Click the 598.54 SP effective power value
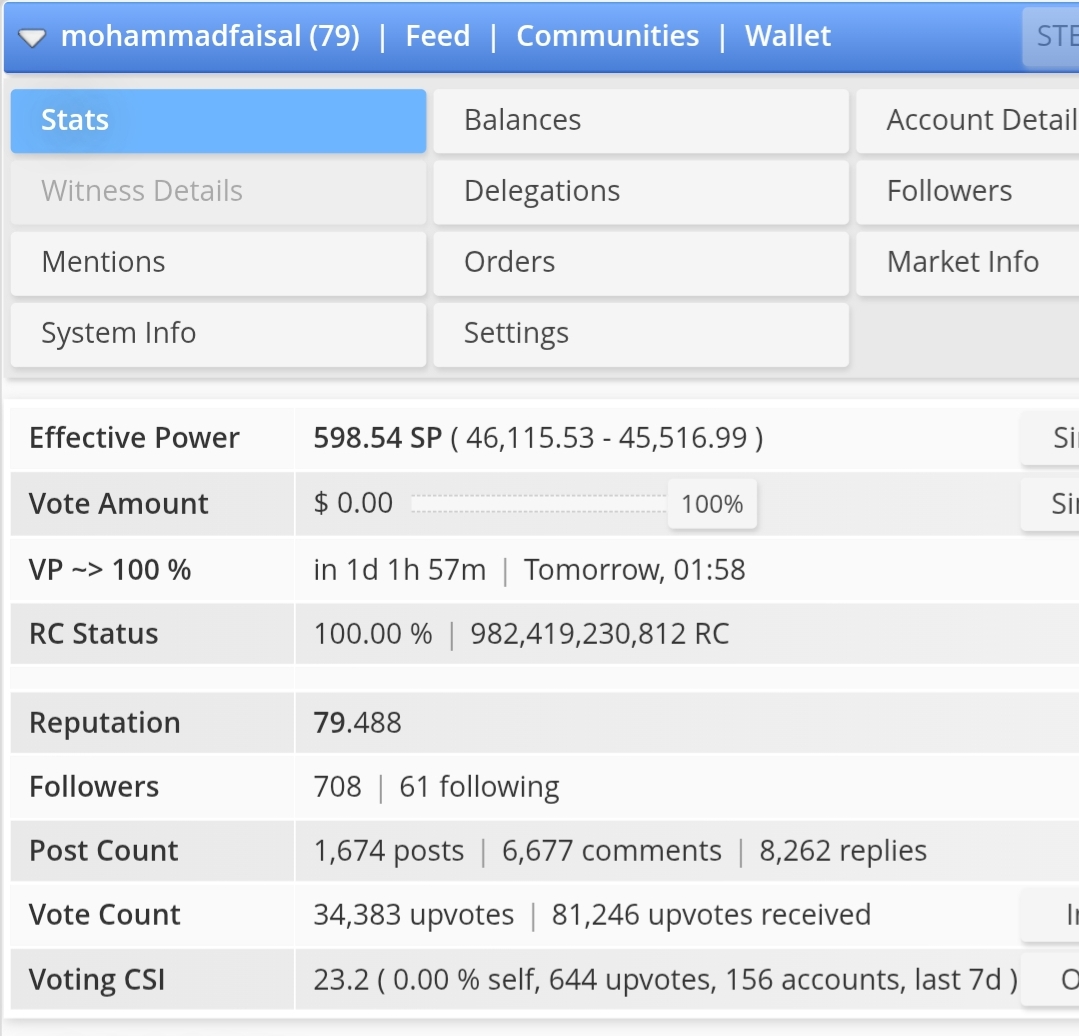 (x=378, y=438)
